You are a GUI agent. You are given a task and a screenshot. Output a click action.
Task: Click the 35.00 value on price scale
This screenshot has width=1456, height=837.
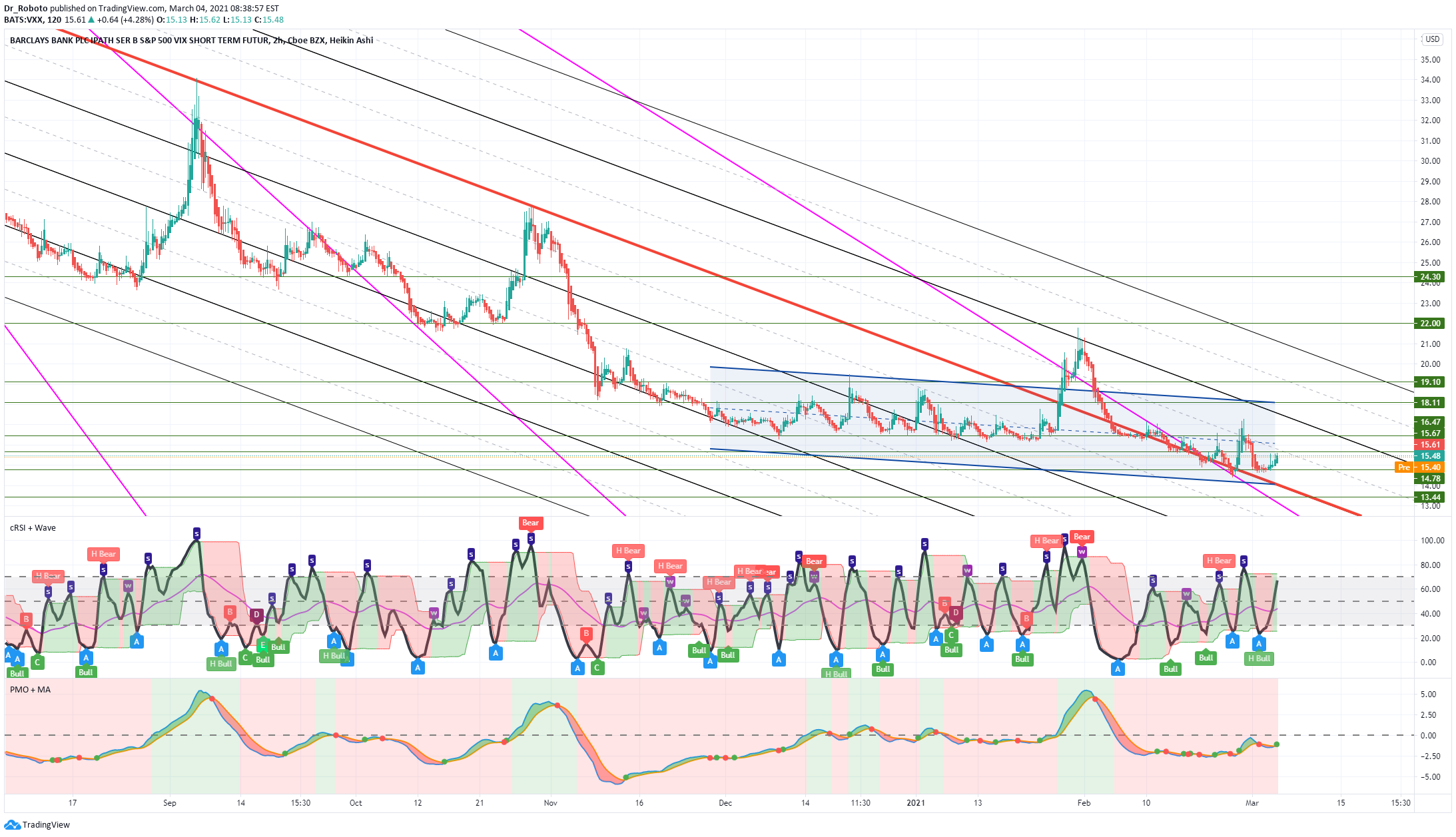pyautogui.click(x=1430, y=60)
